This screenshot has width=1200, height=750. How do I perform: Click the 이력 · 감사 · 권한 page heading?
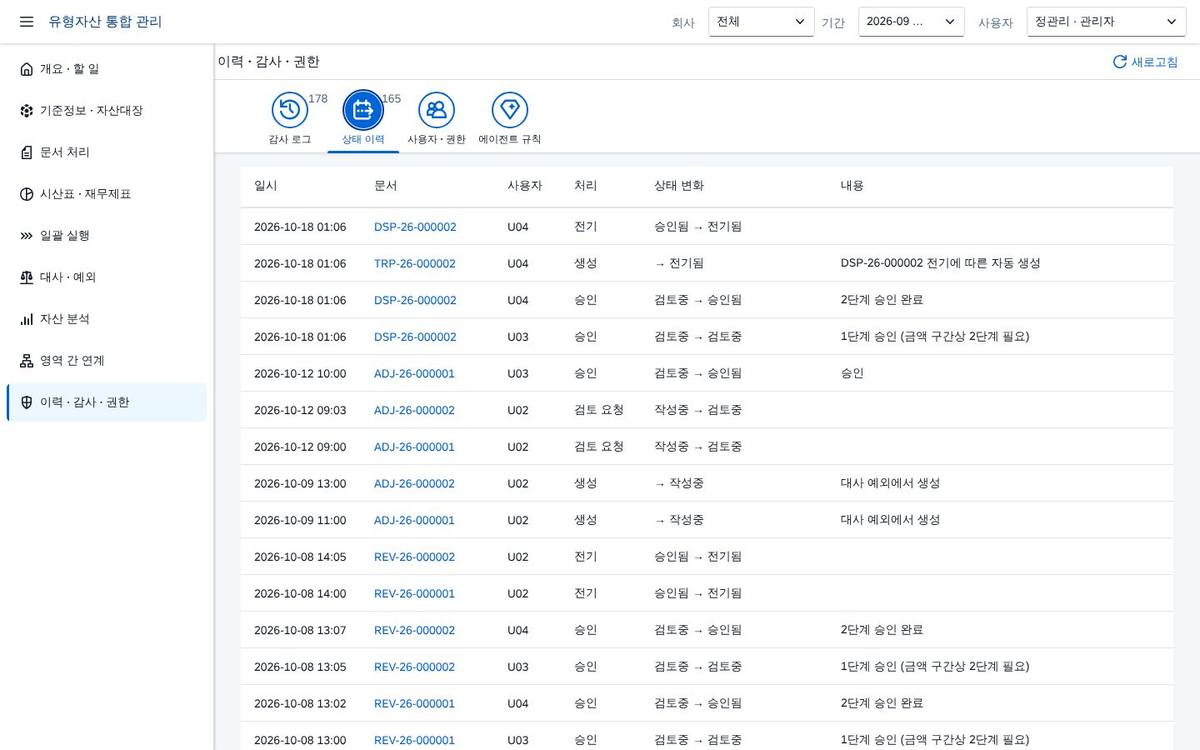pyautogui.click(x=269, y=62)
